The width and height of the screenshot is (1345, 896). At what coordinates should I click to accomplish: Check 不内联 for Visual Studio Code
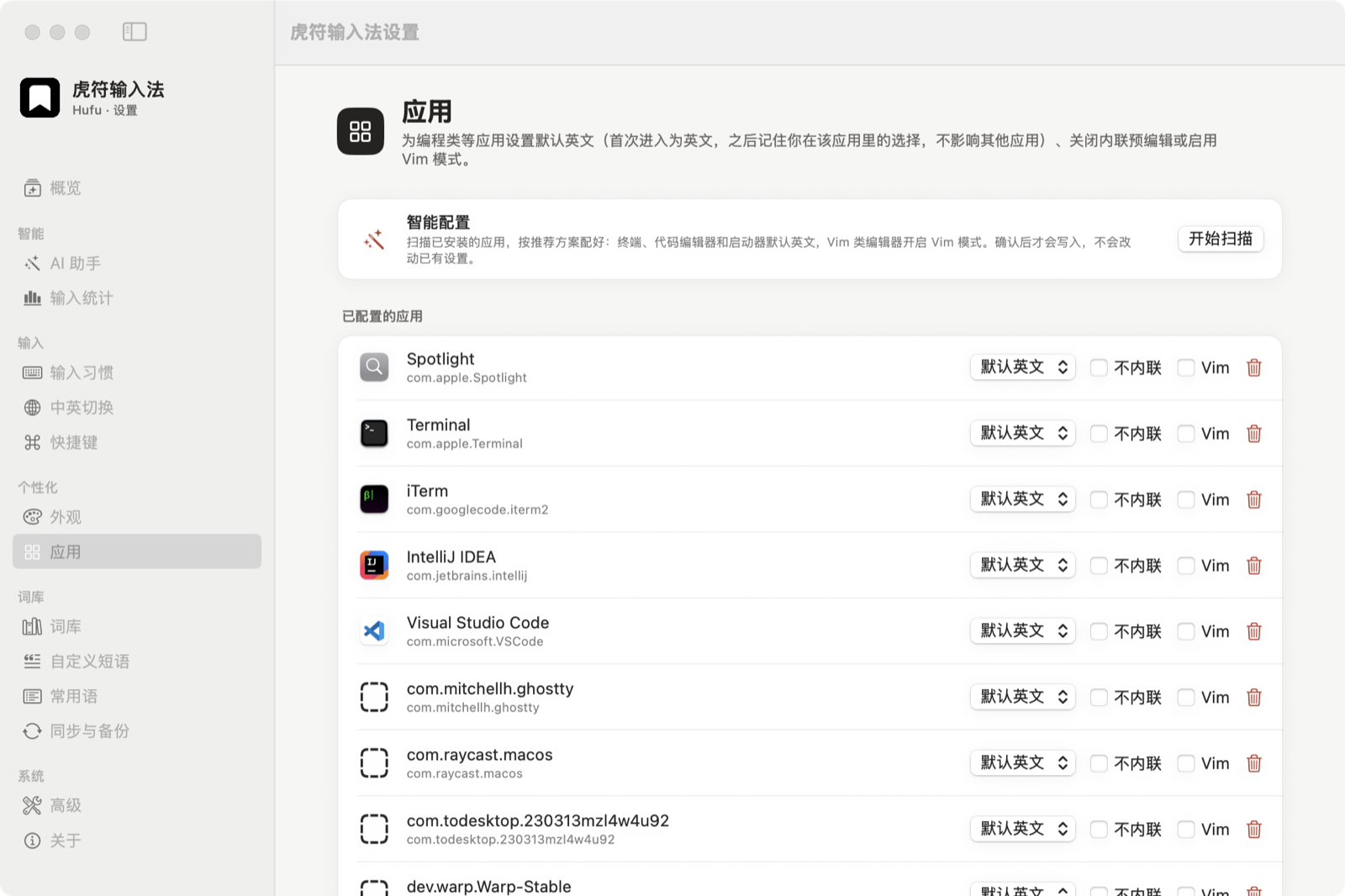point(1099,631)
